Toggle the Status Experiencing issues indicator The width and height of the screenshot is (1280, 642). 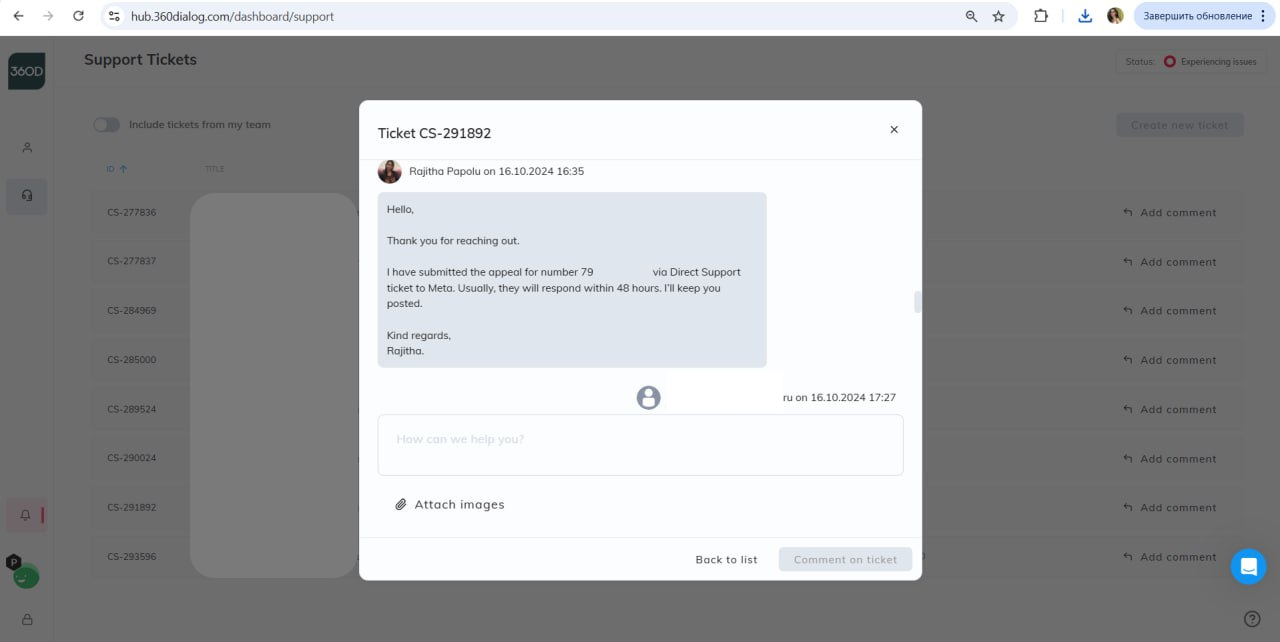click(1211, 61)
